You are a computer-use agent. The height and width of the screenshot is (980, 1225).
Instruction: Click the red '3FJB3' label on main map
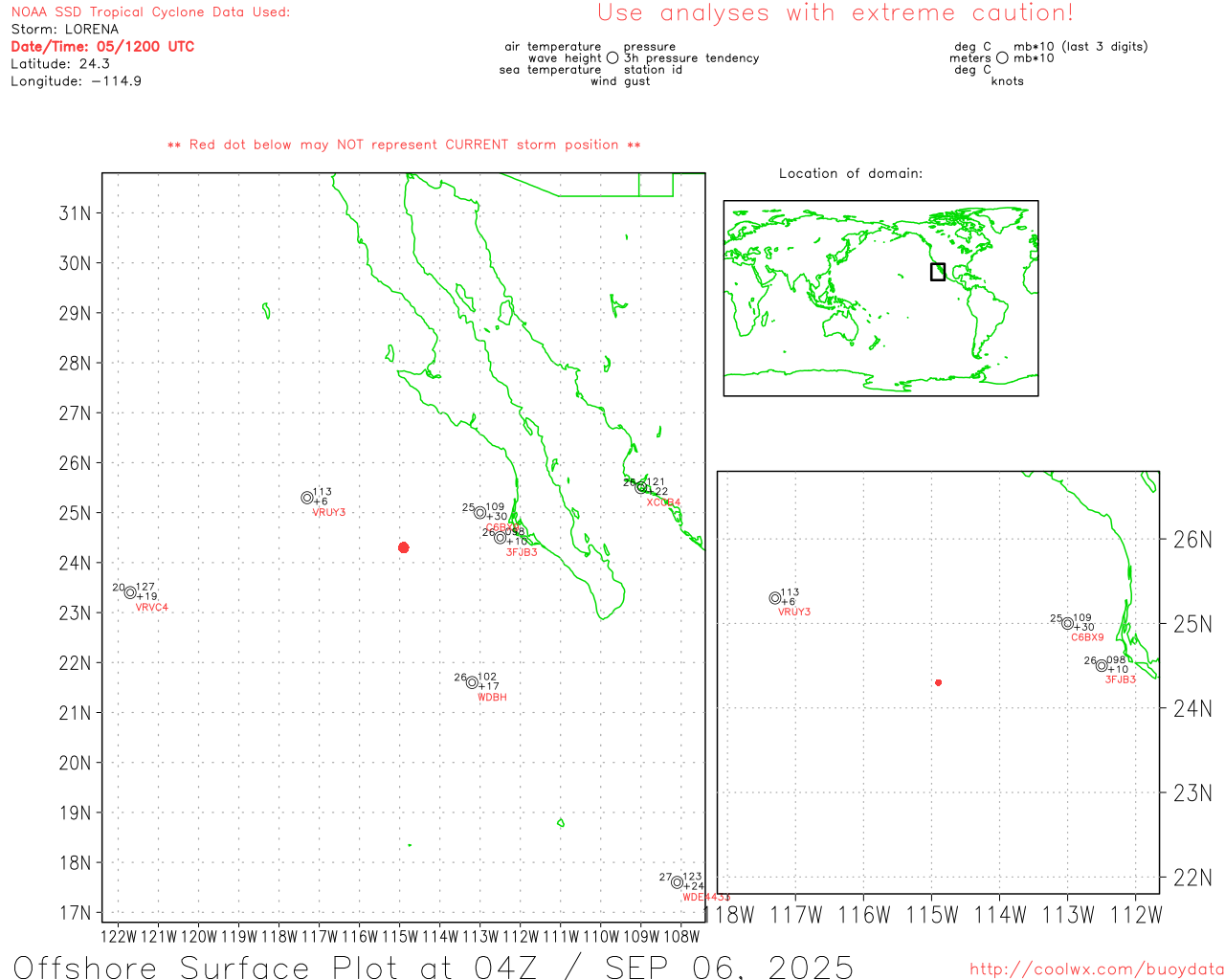tap(522, 552)
